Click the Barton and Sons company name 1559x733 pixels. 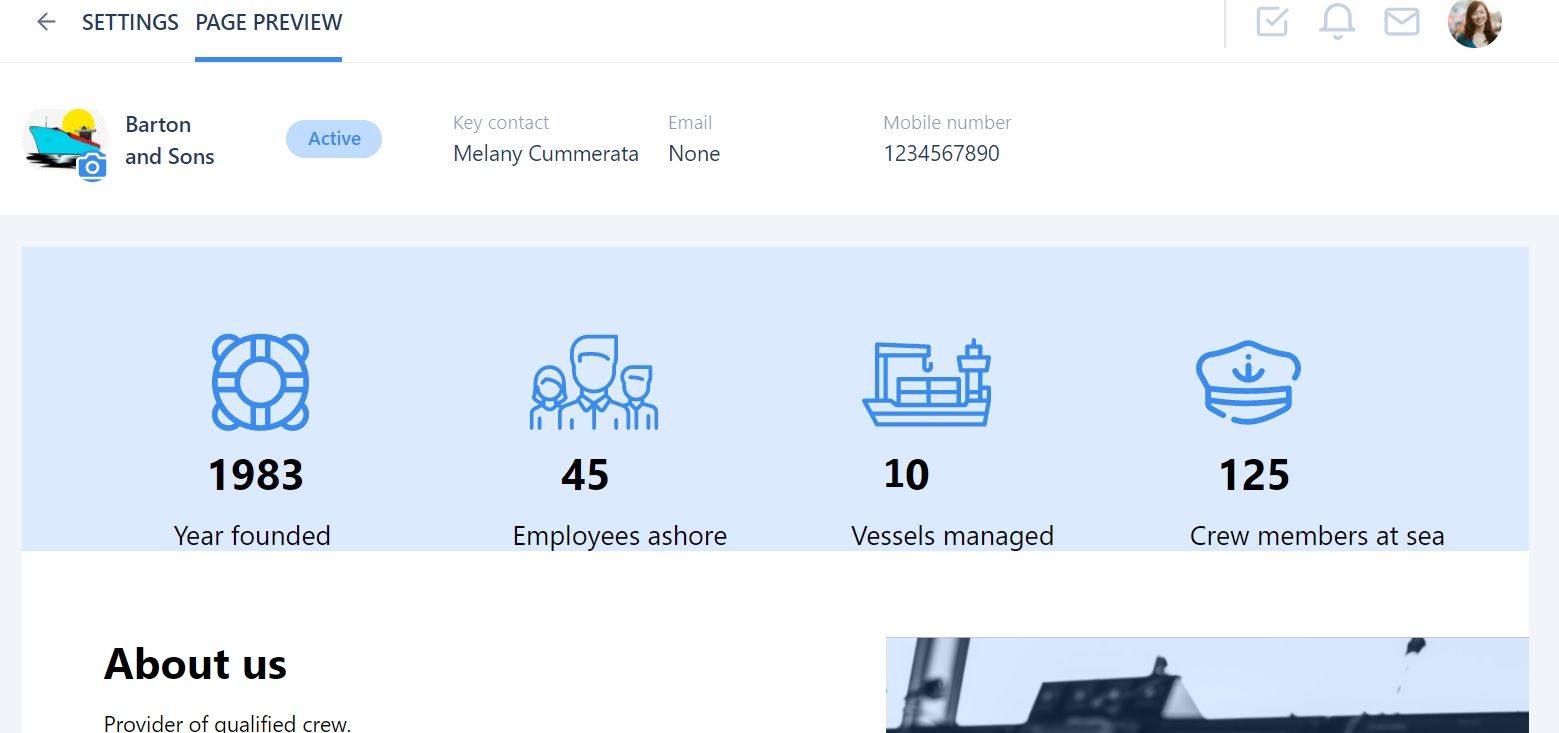pos(170,140)
